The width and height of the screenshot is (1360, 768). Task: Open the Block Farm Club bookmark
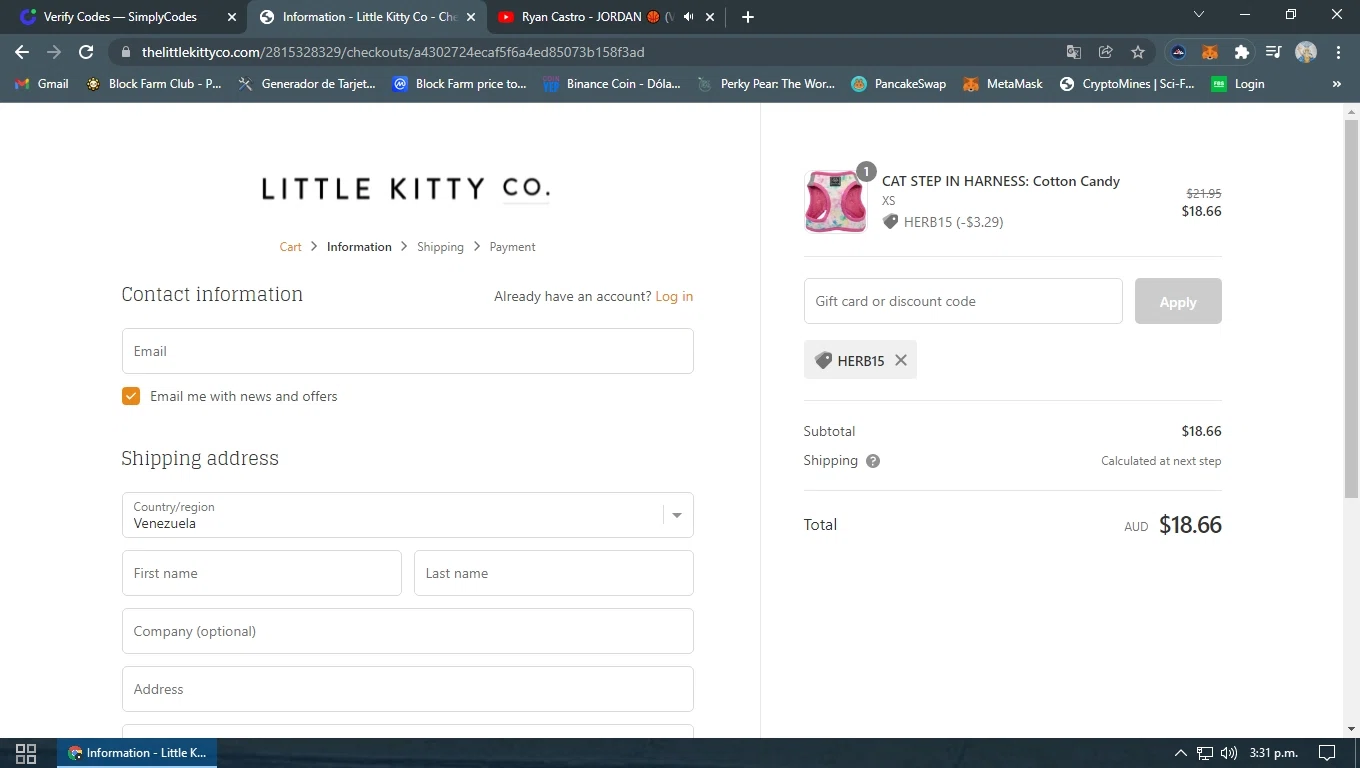pos(154,84)
